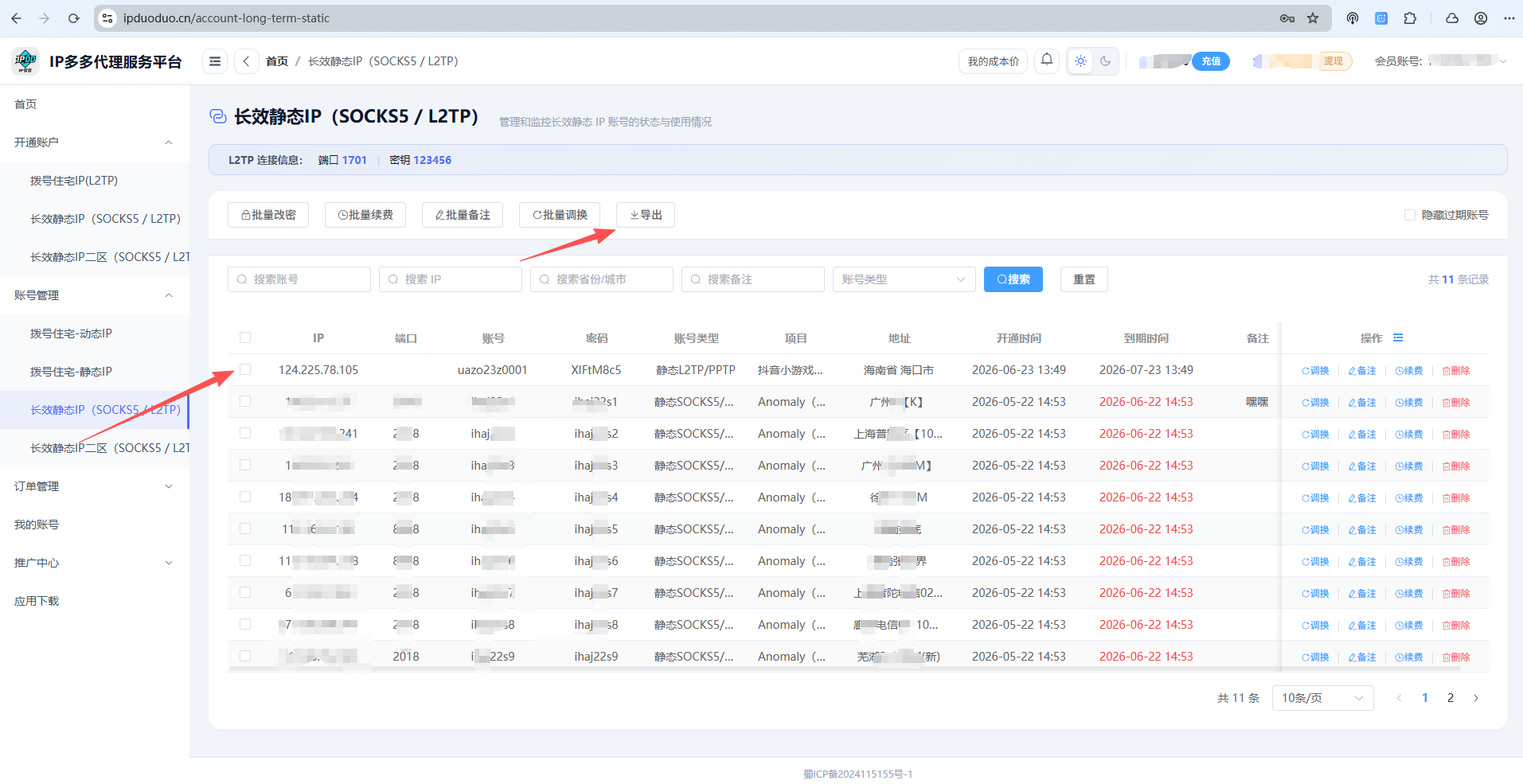Click the 批量调换 button
Screen dimensions: 1523x784
coord(560,215)
